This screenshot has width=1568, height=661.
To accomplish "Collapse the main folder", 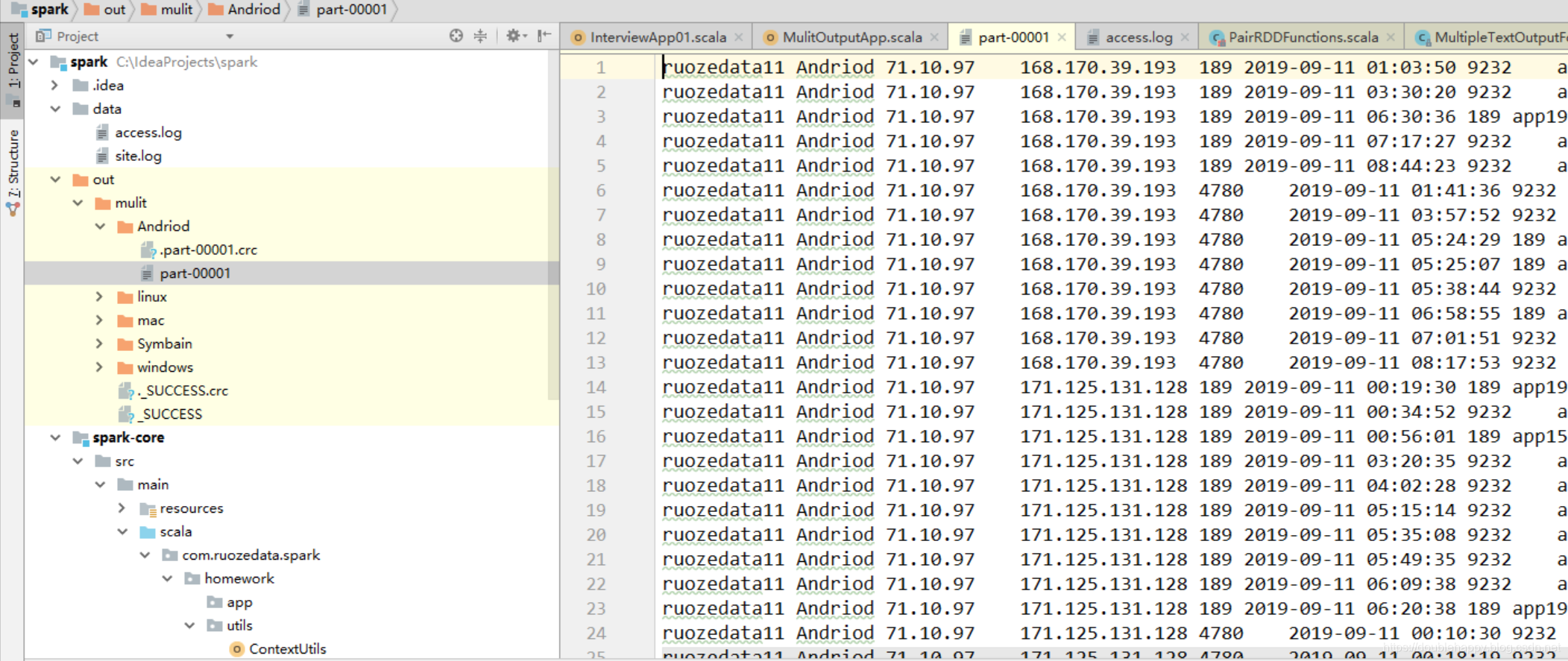I will click(x=100, y=484).
